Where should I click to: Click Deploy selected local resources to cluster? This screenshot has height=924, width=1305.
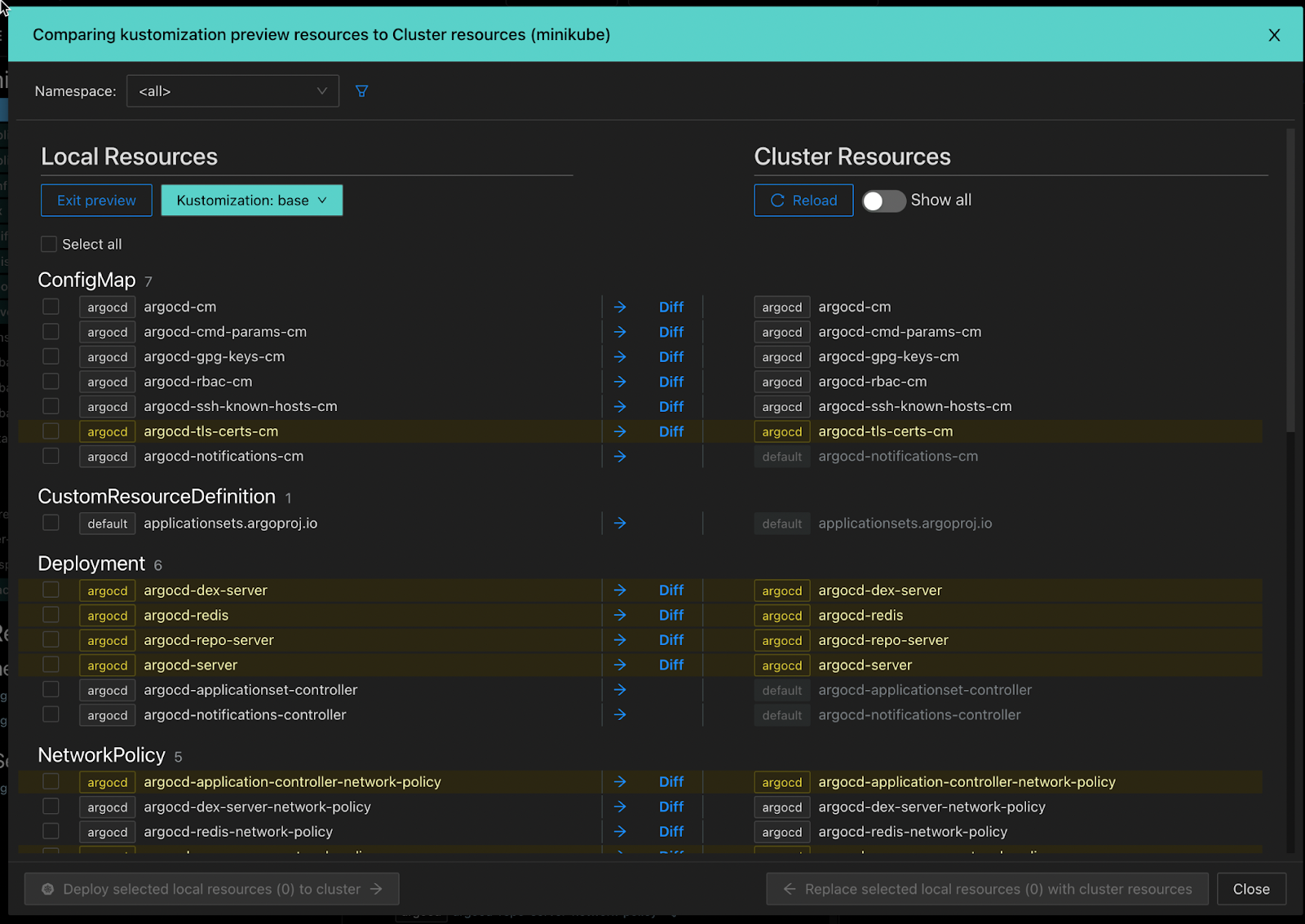(x=212, y=889)
